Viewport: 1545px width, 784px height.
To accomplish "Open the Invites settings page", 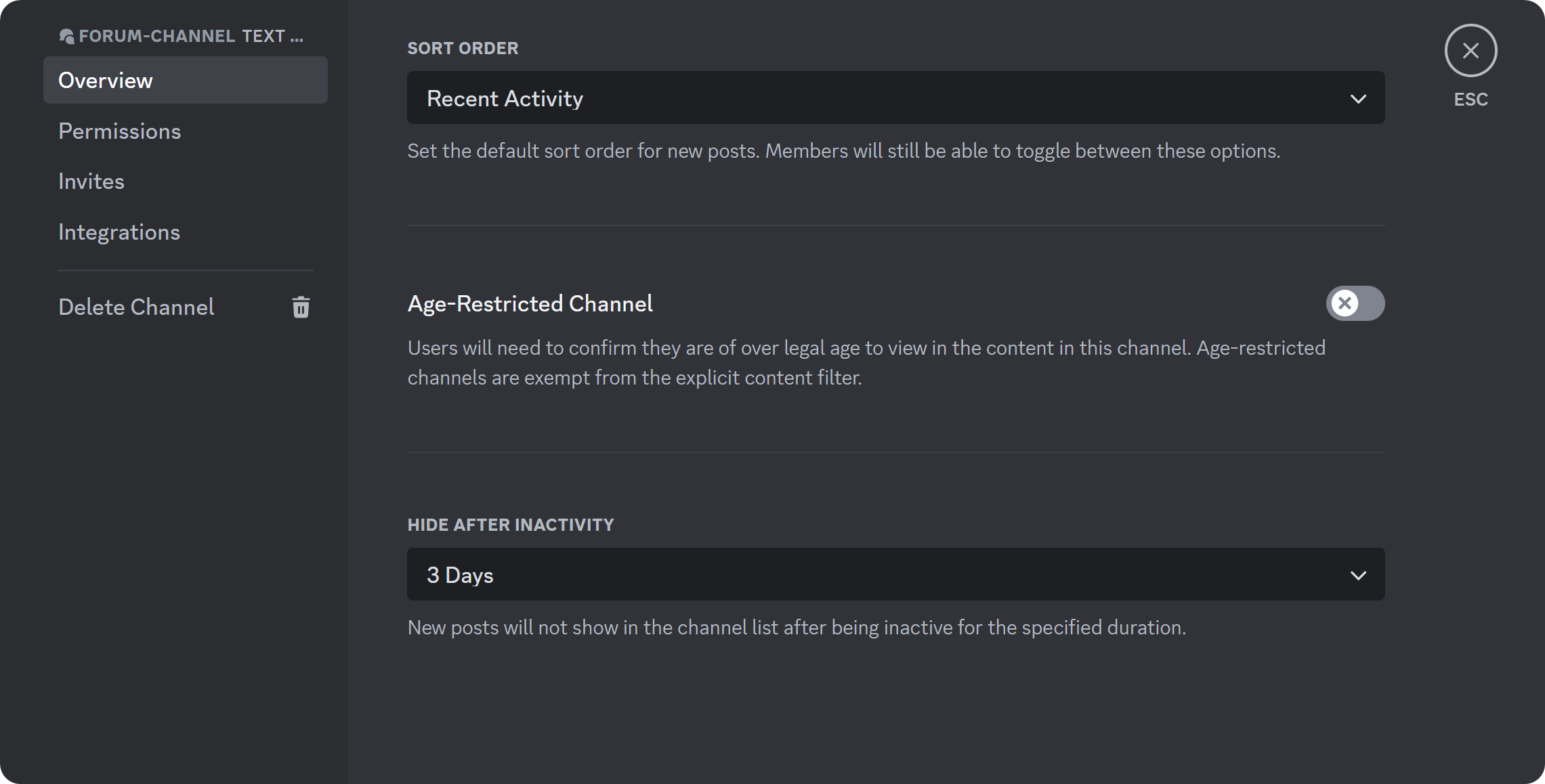I will pos(91,181).
